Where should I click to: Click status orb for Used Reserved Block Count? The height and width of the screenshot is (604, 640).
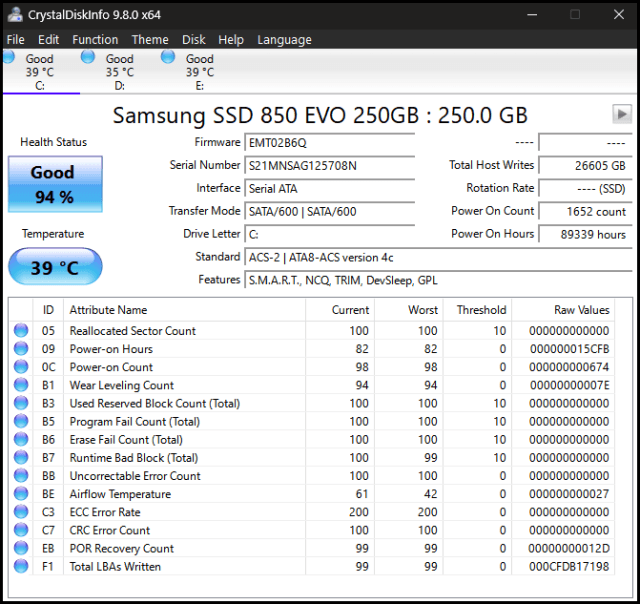21,403
